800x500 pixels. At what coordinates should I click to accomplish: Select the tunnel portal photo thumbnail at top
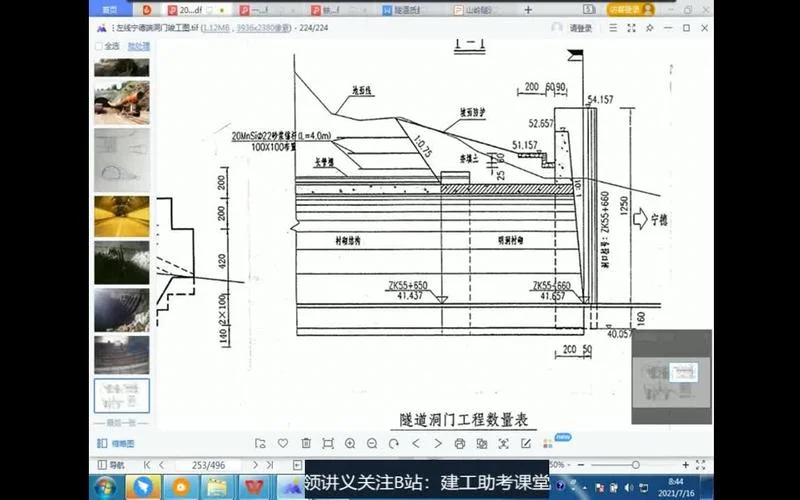click(x=122, y=67)
